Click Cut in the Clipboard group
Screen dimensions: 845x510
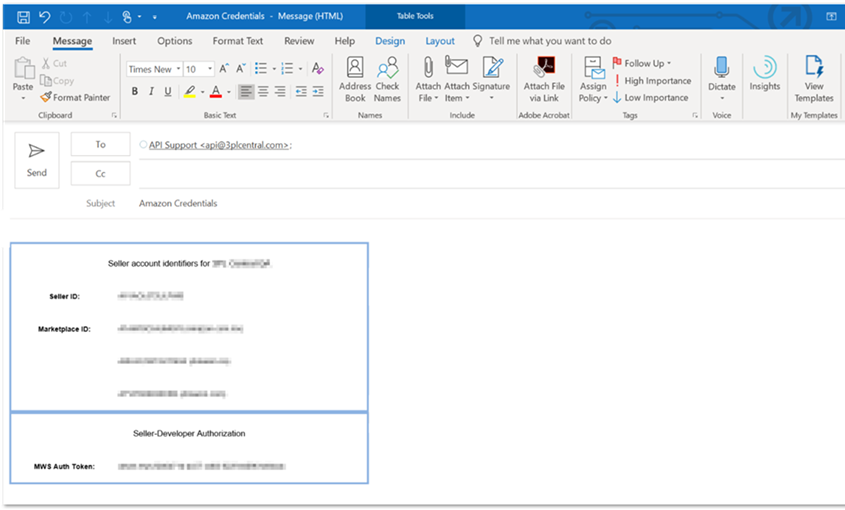click(x=54, y=64)
